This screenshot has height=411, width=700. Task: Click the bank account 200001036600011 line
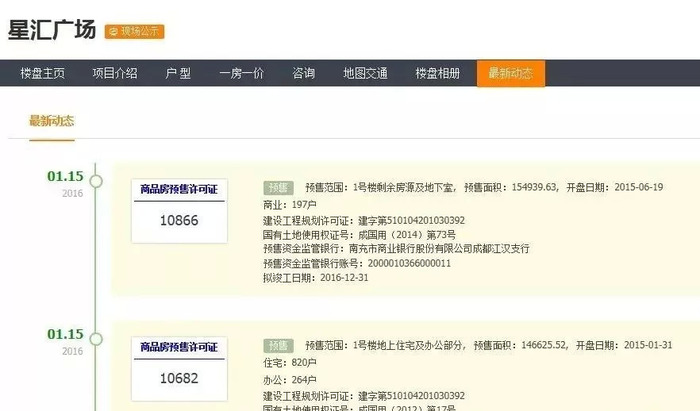(x=357, y=263)
